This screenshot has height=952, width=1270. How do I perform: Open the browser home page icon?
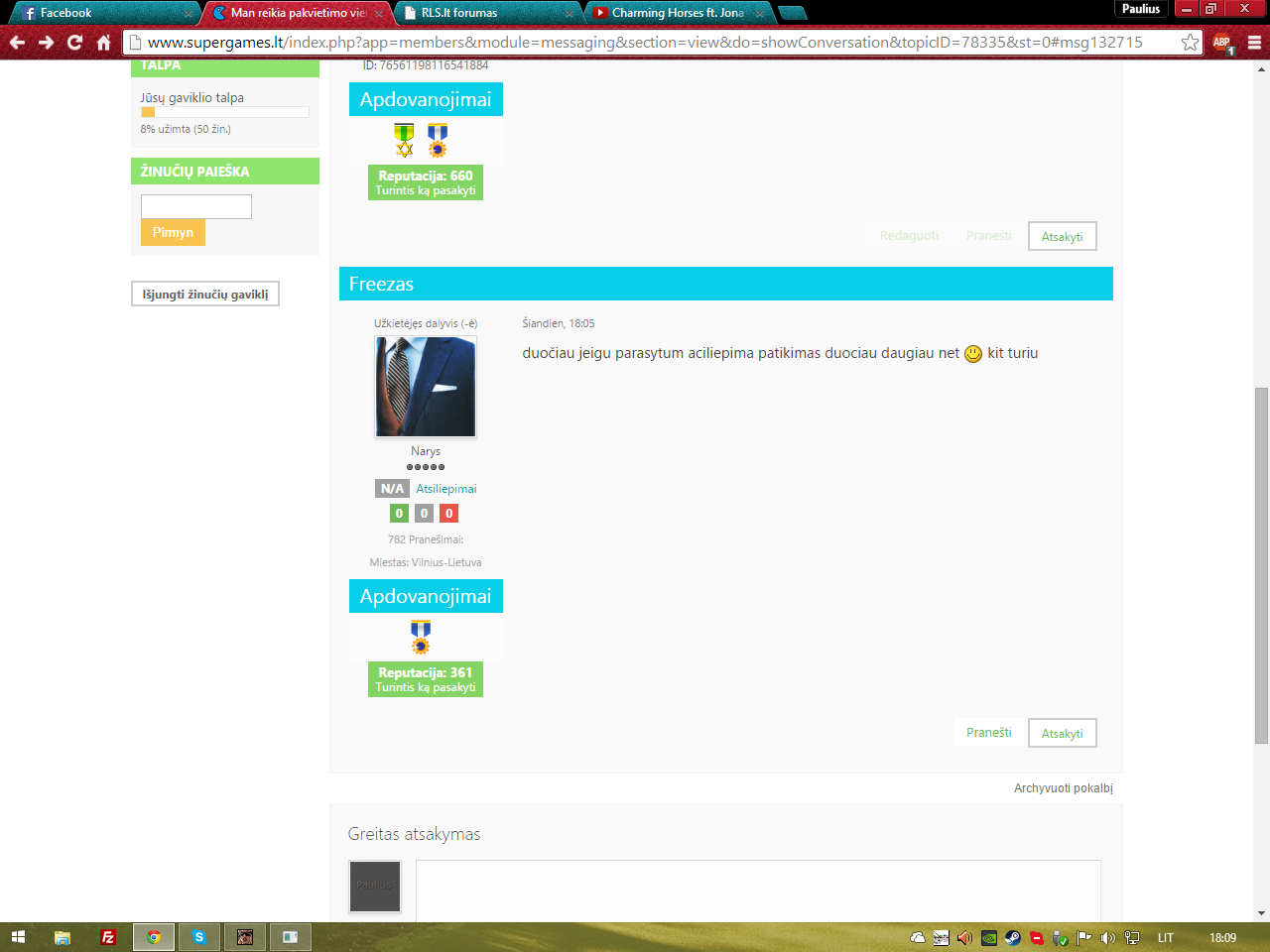(x=103, y=43)
